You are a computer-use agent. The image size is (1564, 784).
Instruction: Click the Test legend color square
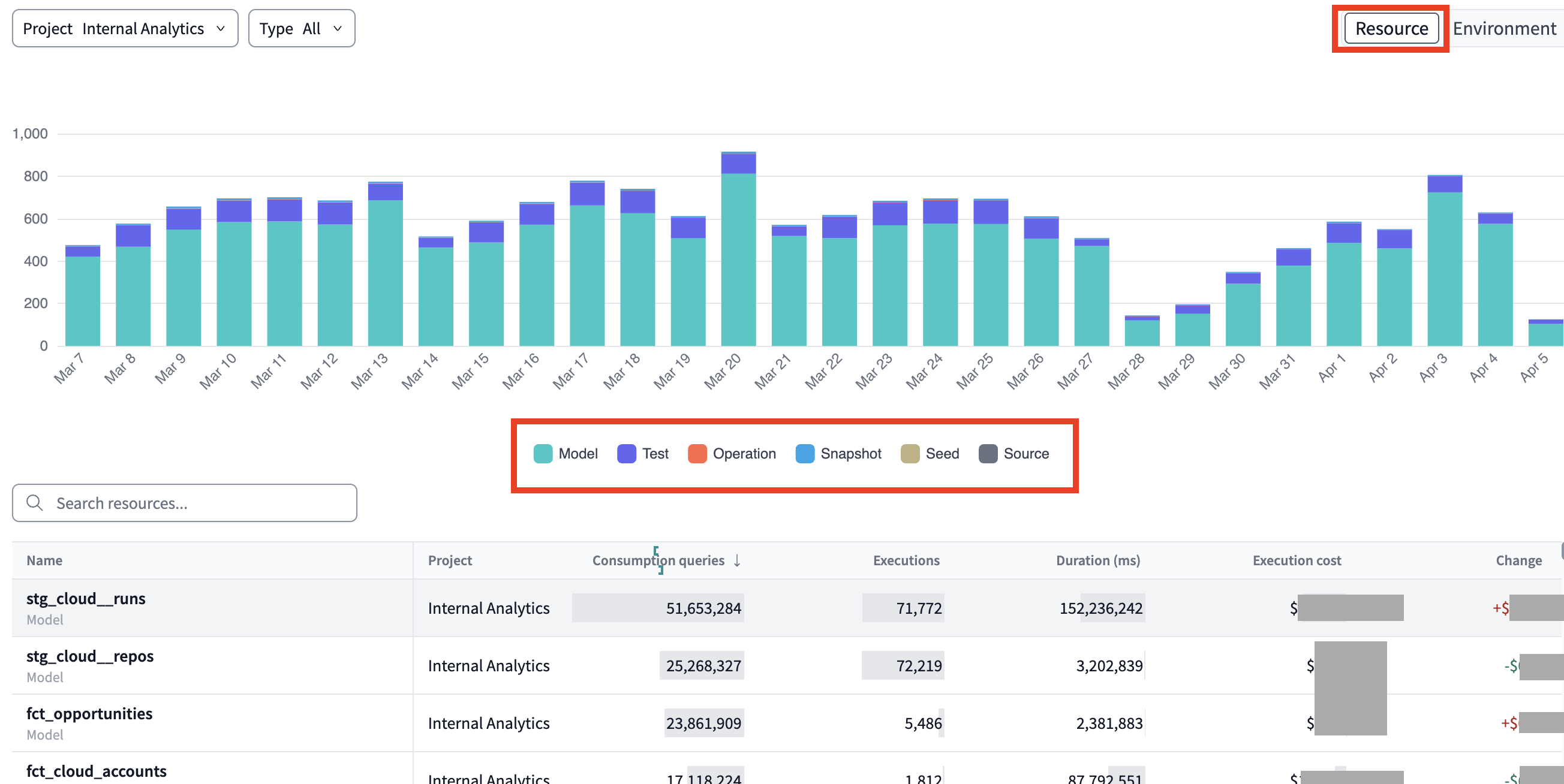tap(626, 453)
